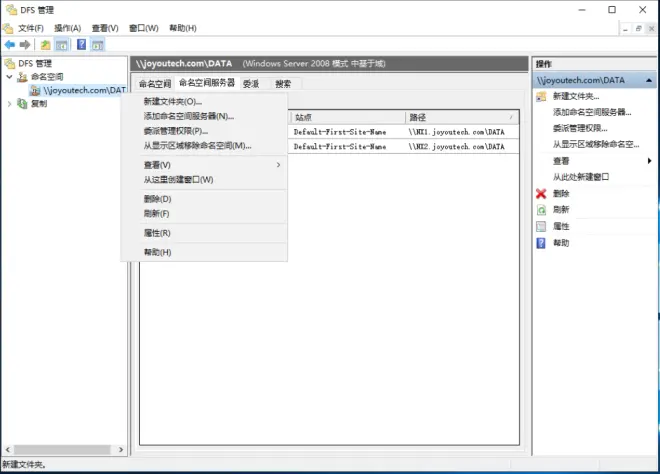
Task: Click the DFS 管理 title bar app icon
Action: pos(11,10)
